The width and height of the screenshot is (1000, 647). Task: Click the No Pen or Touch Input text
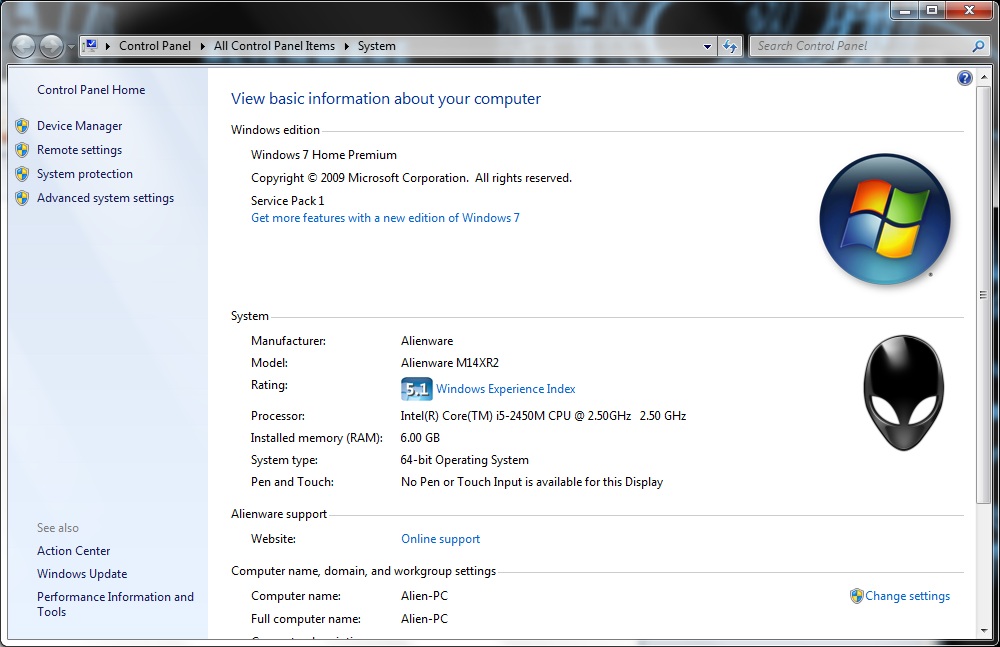coord(532,482)
